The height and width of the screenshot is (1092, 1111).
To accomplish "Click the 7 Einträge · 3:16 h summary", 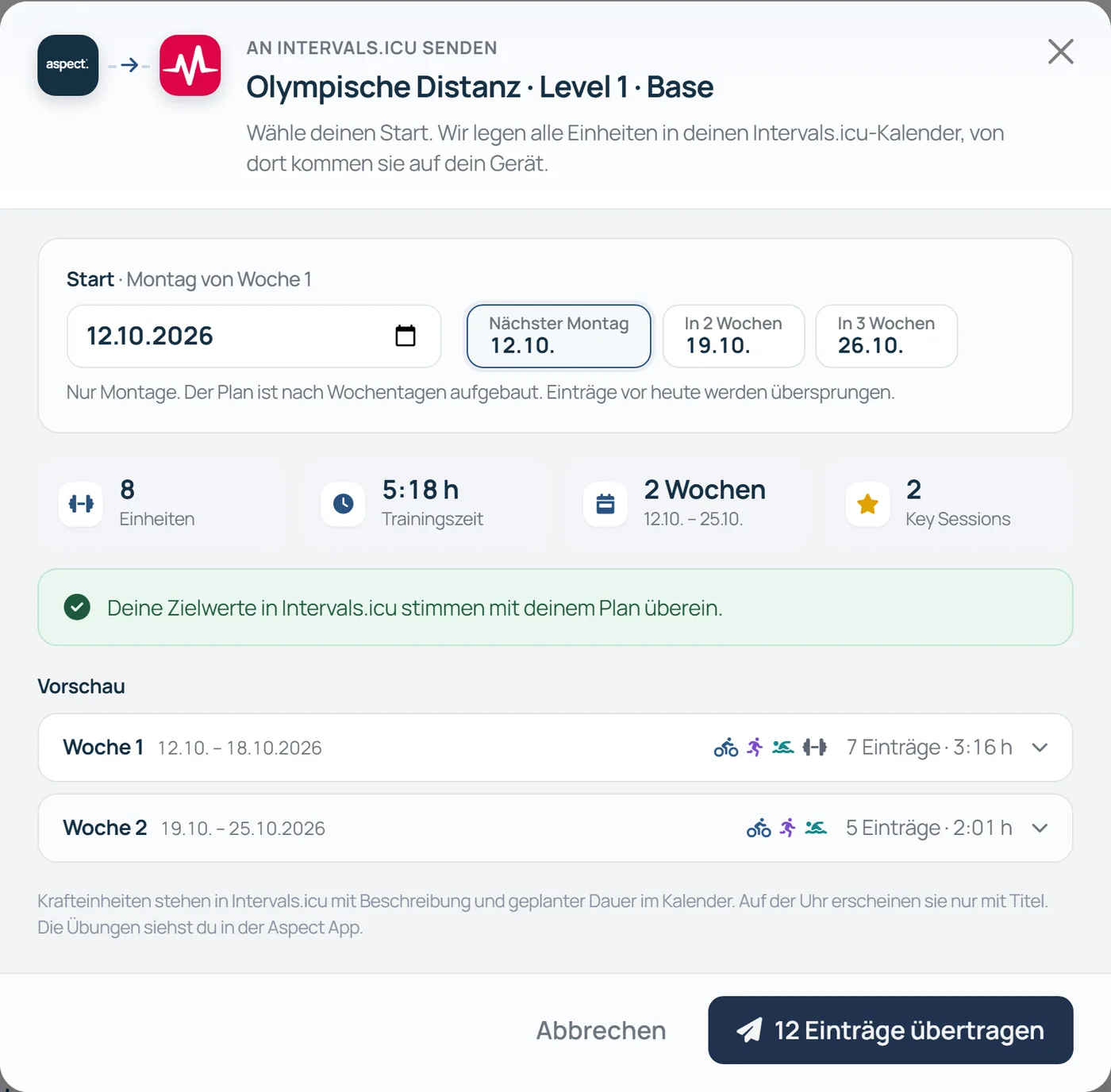I will 929,748.
